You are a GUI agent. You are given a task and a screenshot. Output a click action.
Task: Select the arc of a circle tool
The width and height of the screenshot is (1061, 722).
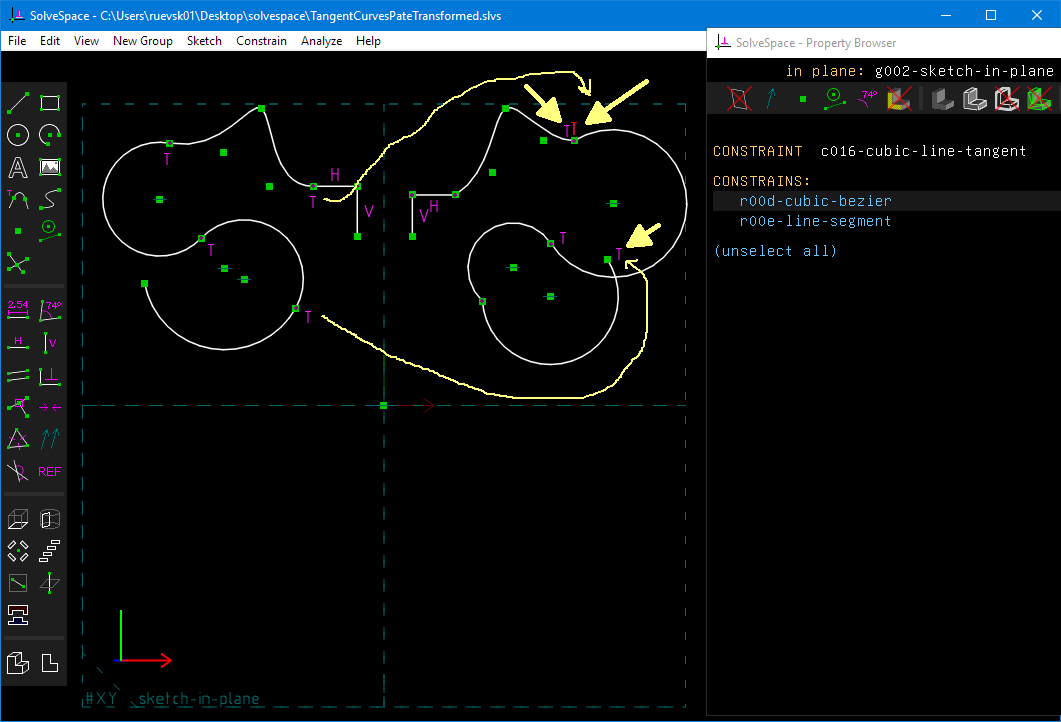click(49, 135)
